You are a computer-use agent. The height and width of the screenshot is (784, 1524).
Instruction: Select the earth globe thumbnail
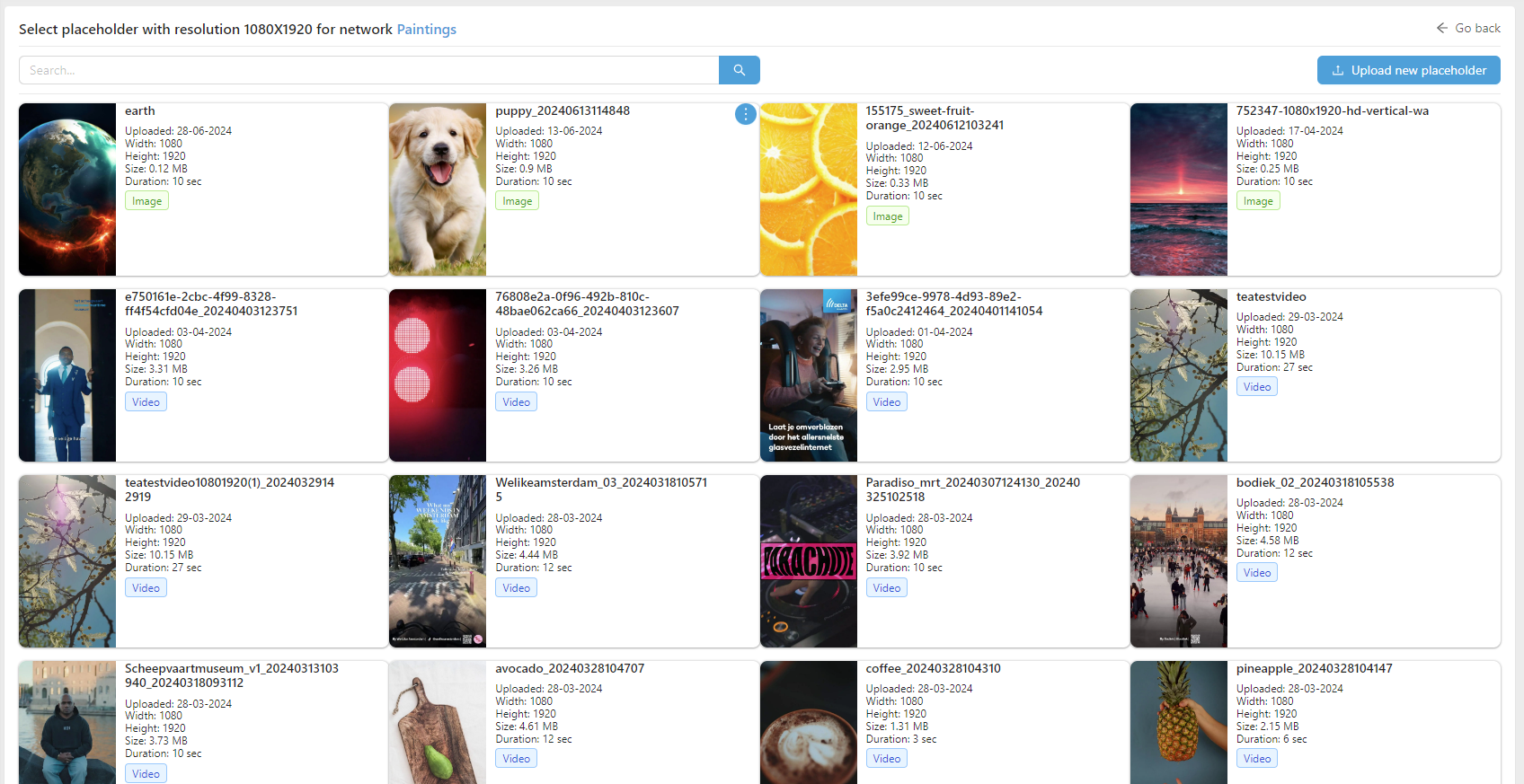[67, 189]
